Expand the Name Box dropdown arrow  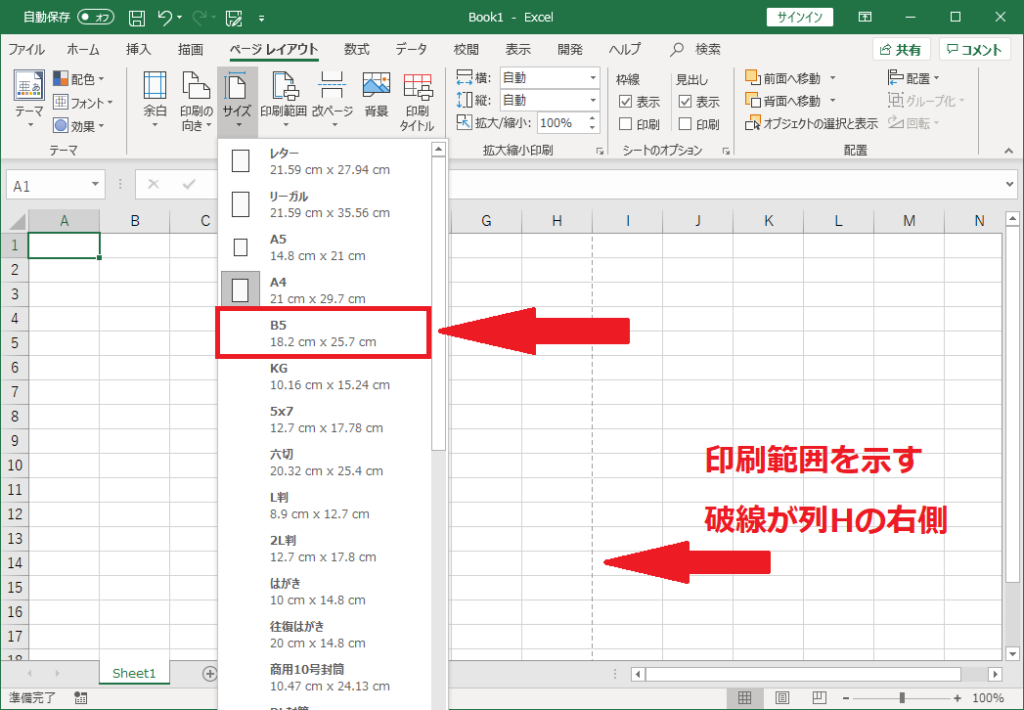(95, 186)
